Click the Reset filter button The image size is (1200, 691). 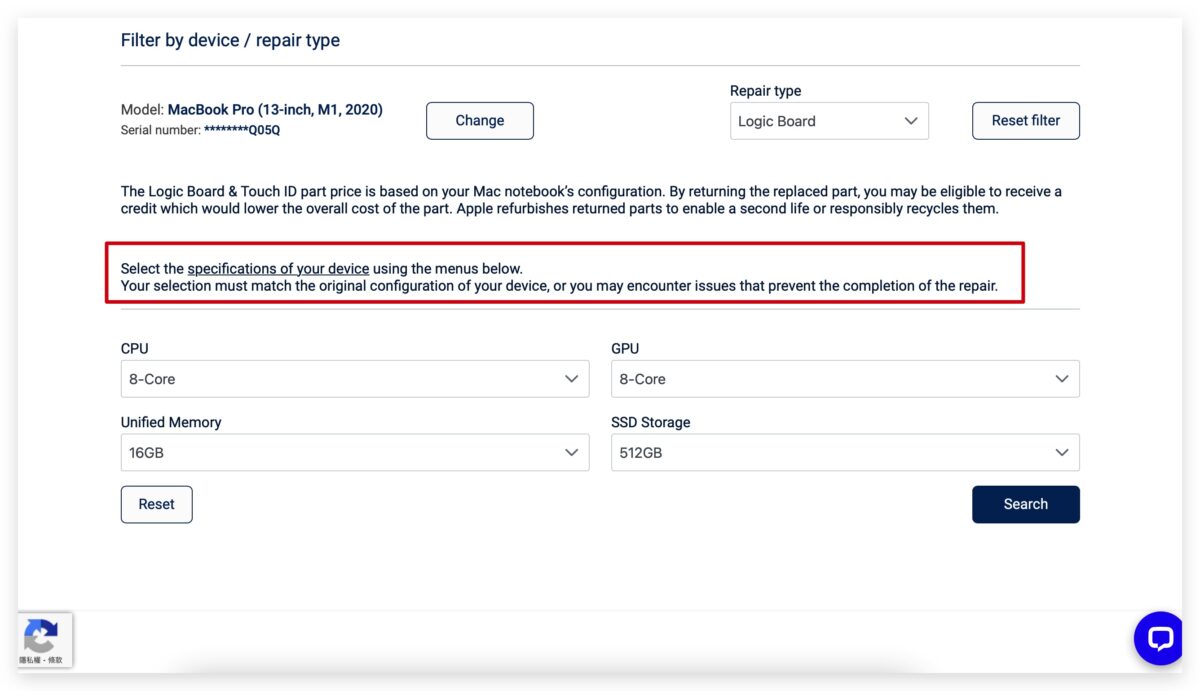click(x=1026, y=121)
